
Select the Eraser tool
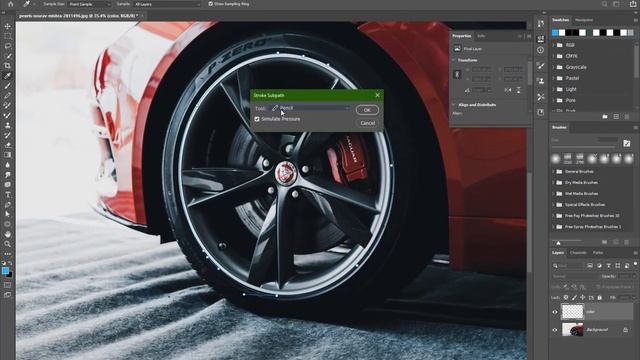(x=7, y=145)
